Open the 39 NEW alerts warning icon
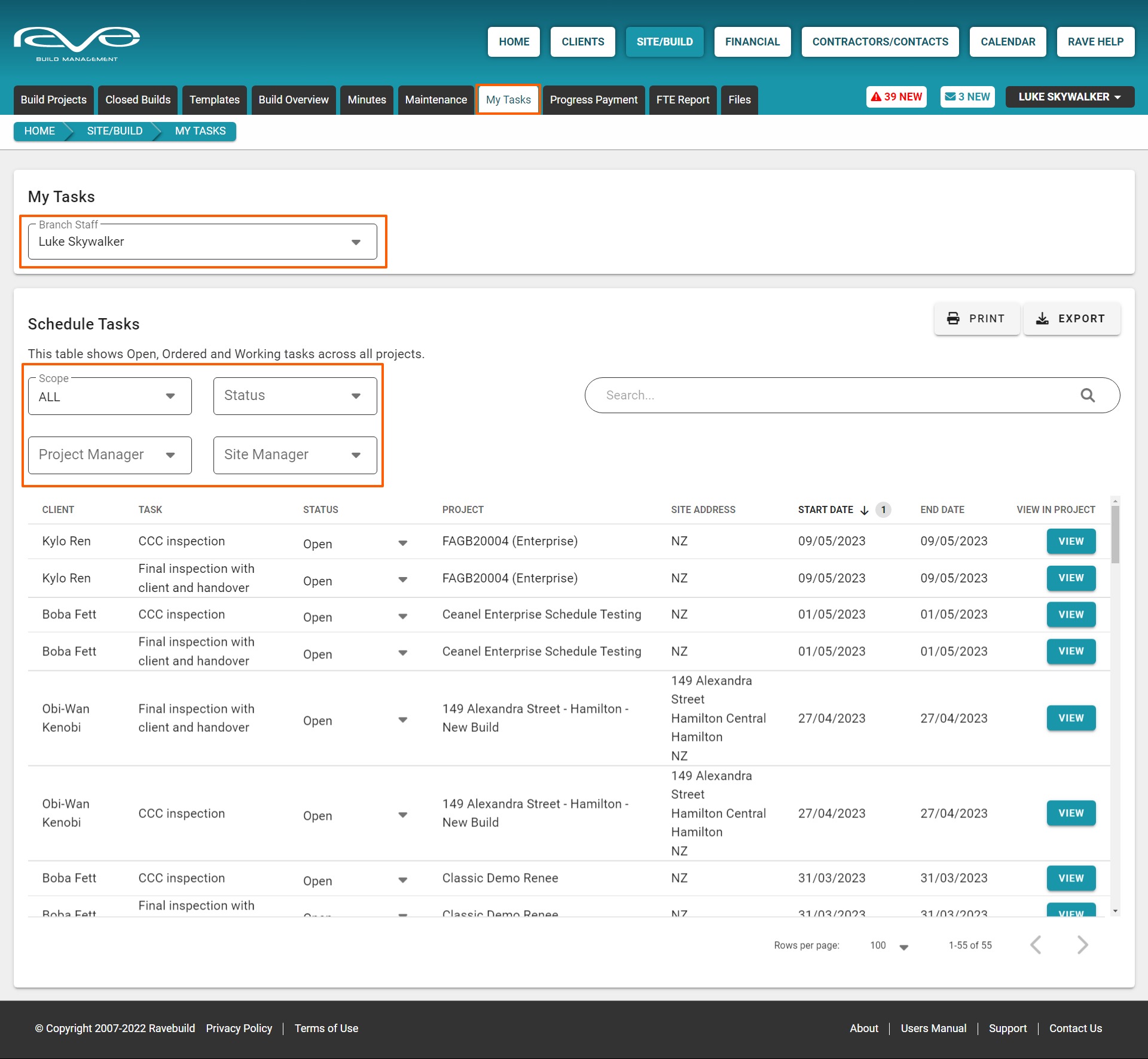1148x1059 pixels. coord(876,97)
